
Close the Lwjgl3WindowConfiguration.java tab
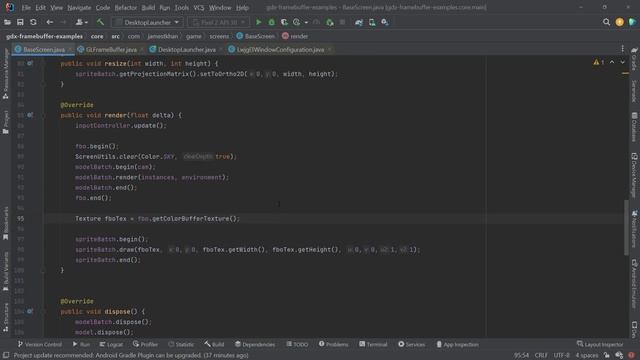[329, 50]
